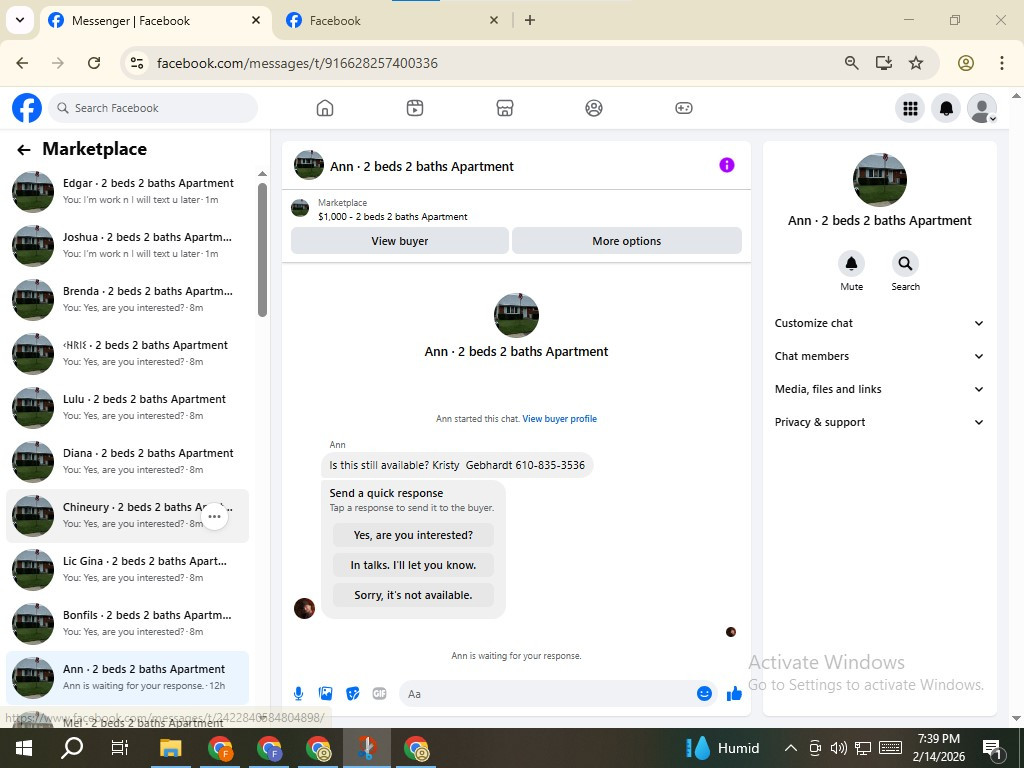The height and width of the screenshot is (768, 1024).
Task: Open Windows notification center icon
Action: click(993, 748)
